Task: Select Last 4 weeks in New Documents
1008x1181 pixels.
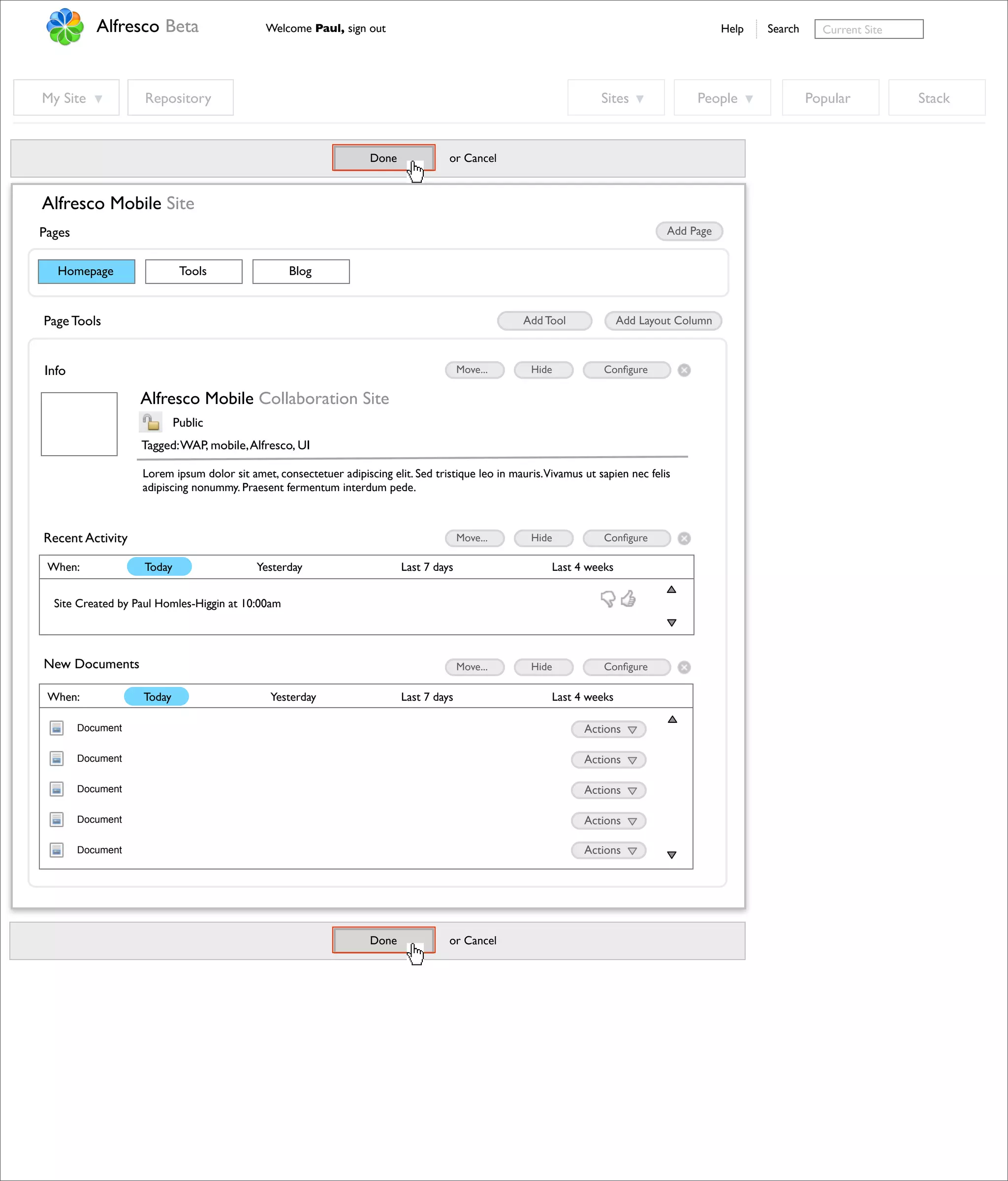Action: 583,697
